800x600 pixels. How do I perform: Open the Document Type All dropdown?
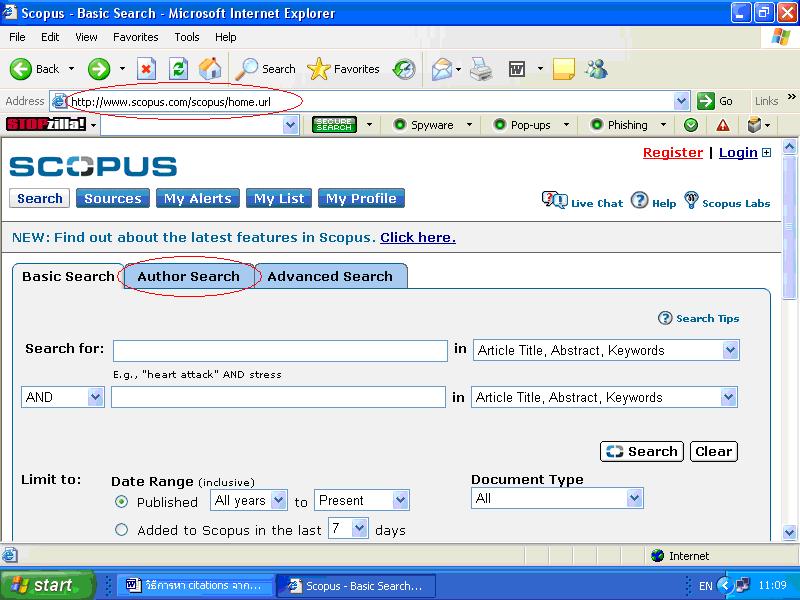(634, 498)
